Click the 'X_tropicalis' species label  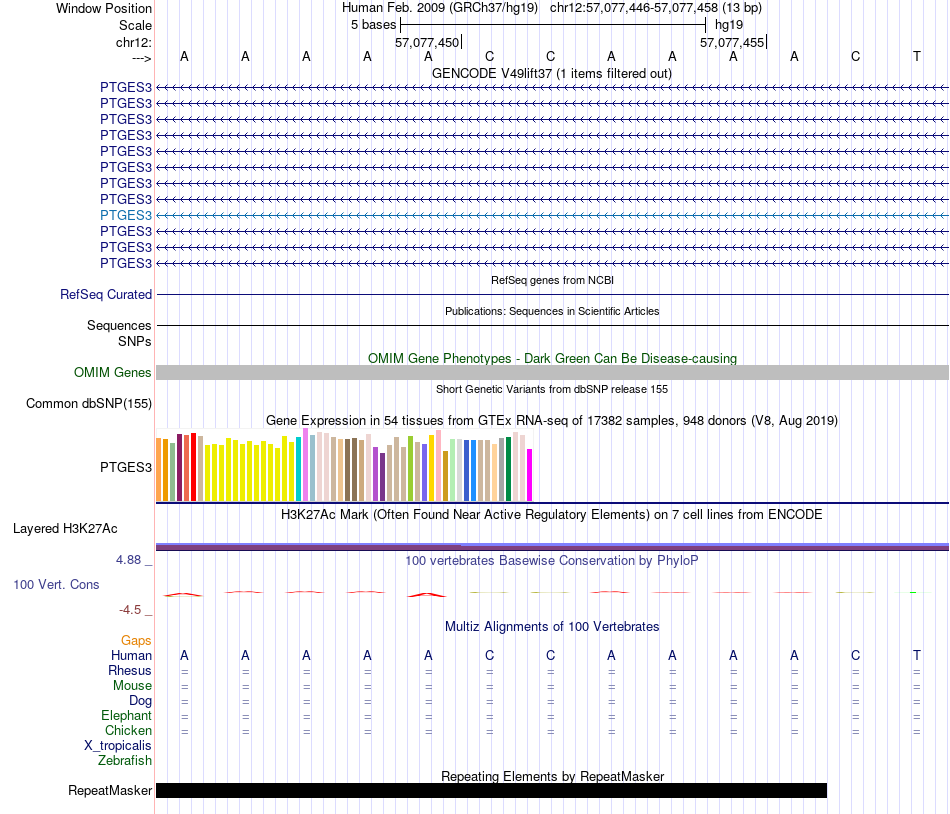(118, 746)
